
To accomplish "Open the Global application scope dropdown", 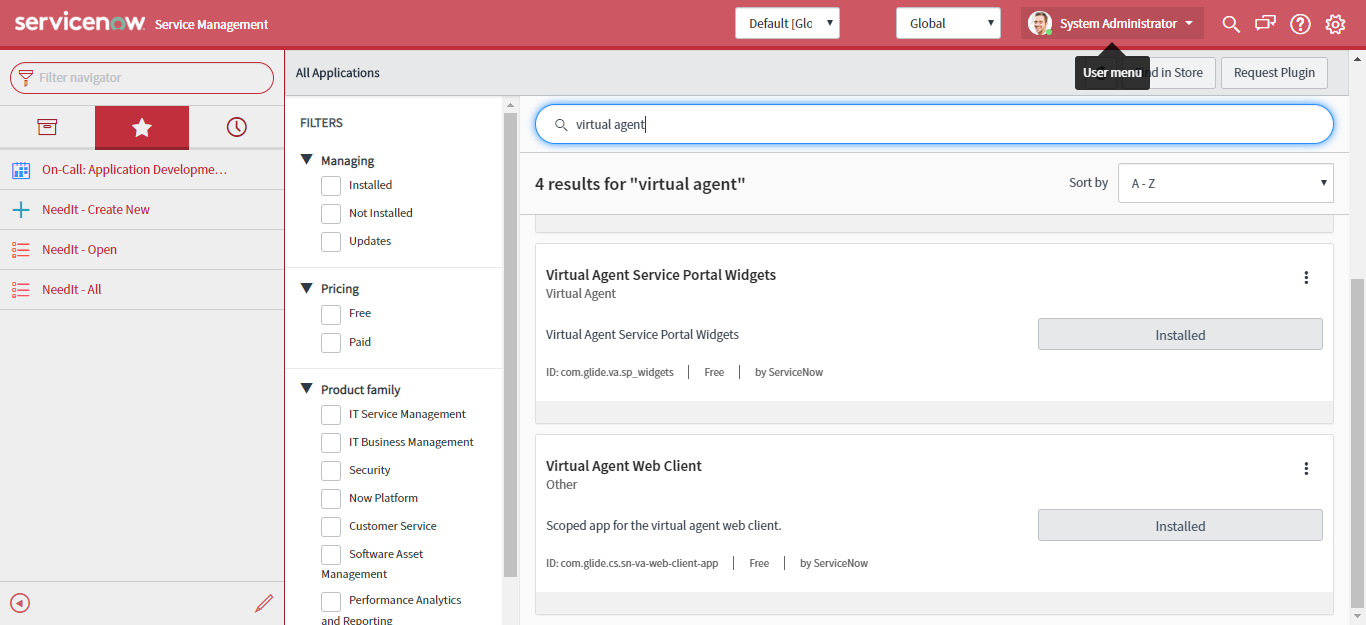I will coord(947,23).
